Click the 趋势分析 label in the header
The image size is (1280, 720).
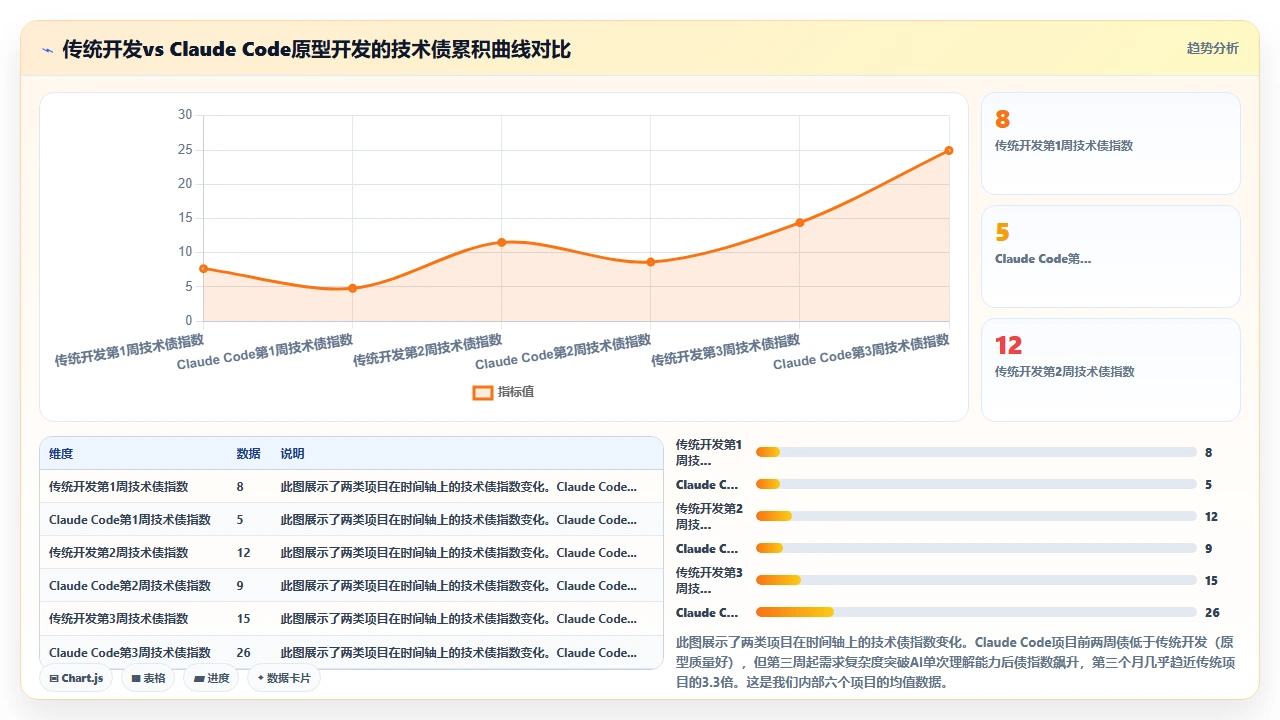click(1212, 48)
